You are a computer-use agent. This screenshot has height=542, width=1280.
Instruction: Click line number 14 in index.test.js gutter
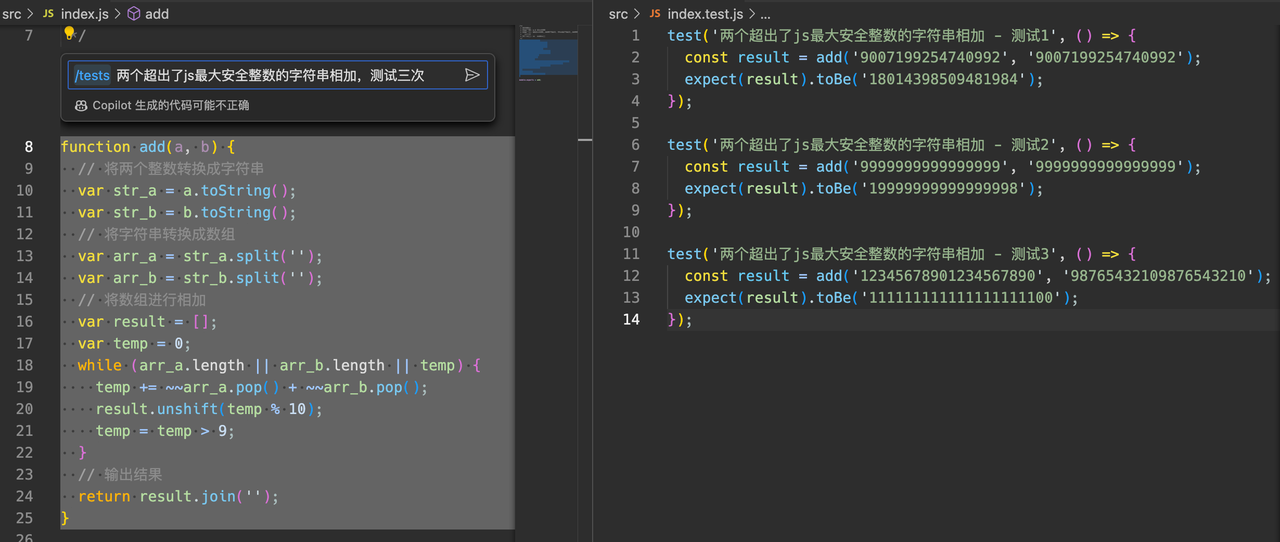(631, 320)
